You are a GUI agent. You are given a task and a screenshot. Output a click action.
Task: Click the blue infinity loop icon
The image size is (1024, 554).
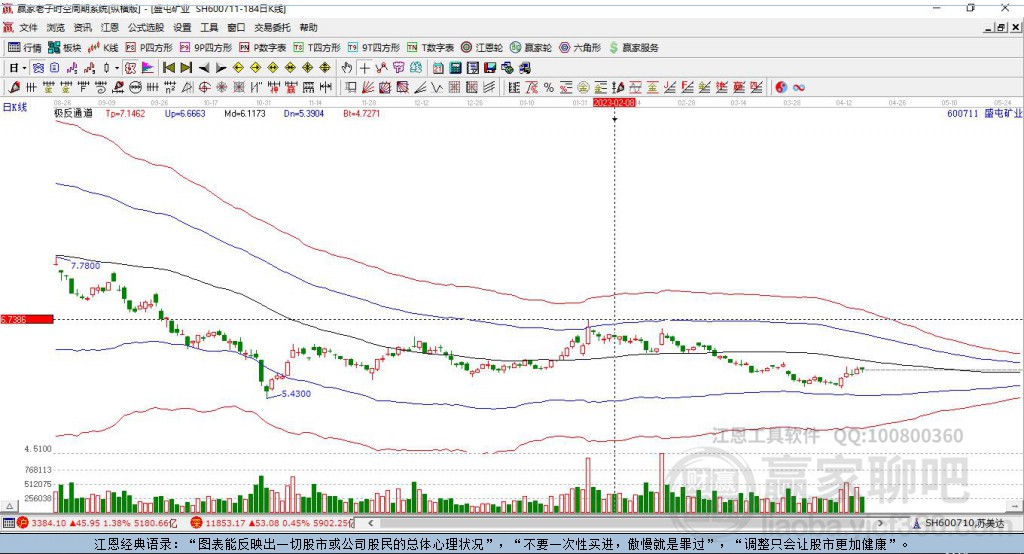pyautogui.click(x=799, y=88)
